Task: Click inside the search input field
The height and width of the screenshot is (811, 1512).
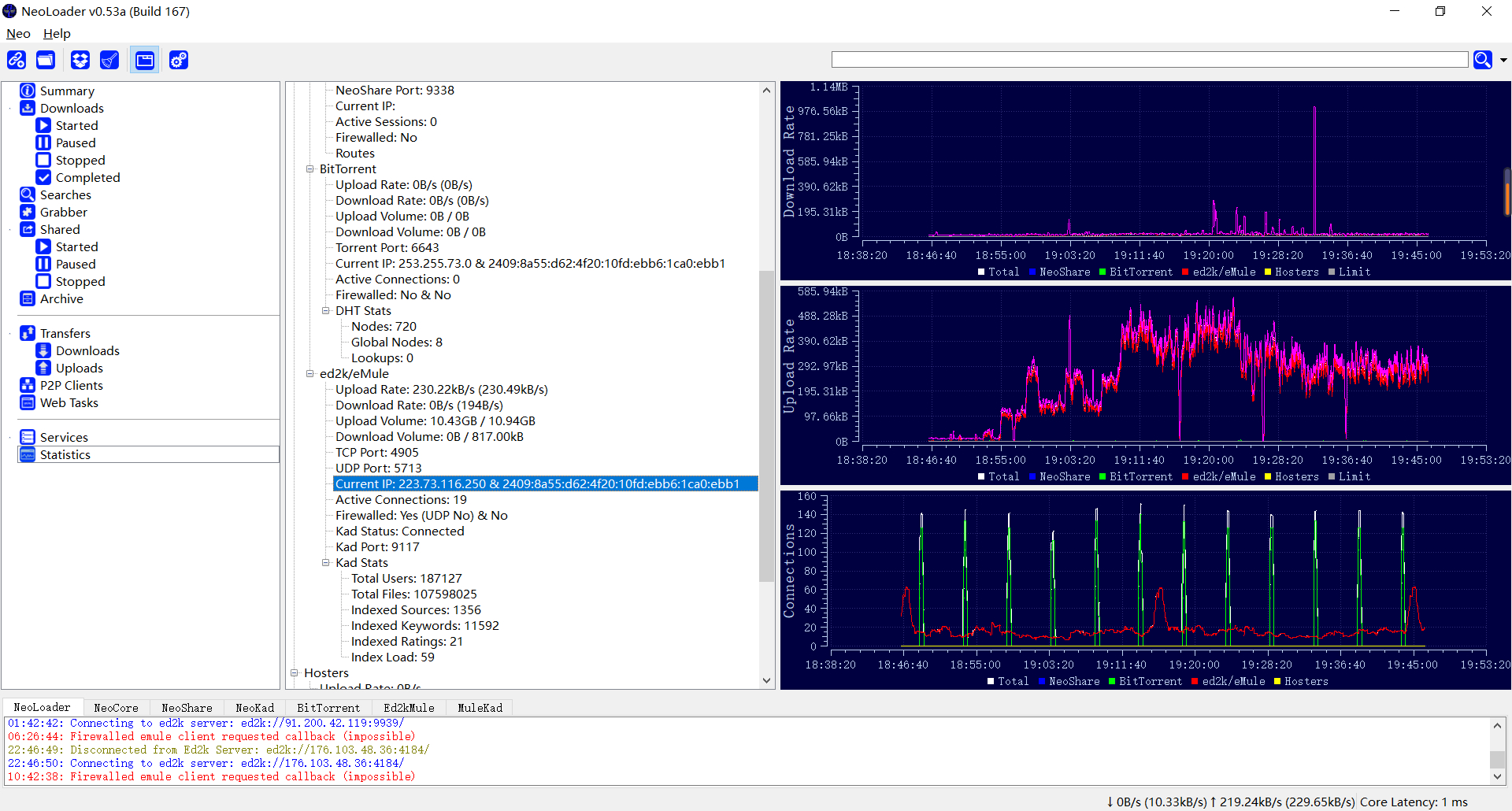Action: pyautogui.click(x=1149, y=60)
